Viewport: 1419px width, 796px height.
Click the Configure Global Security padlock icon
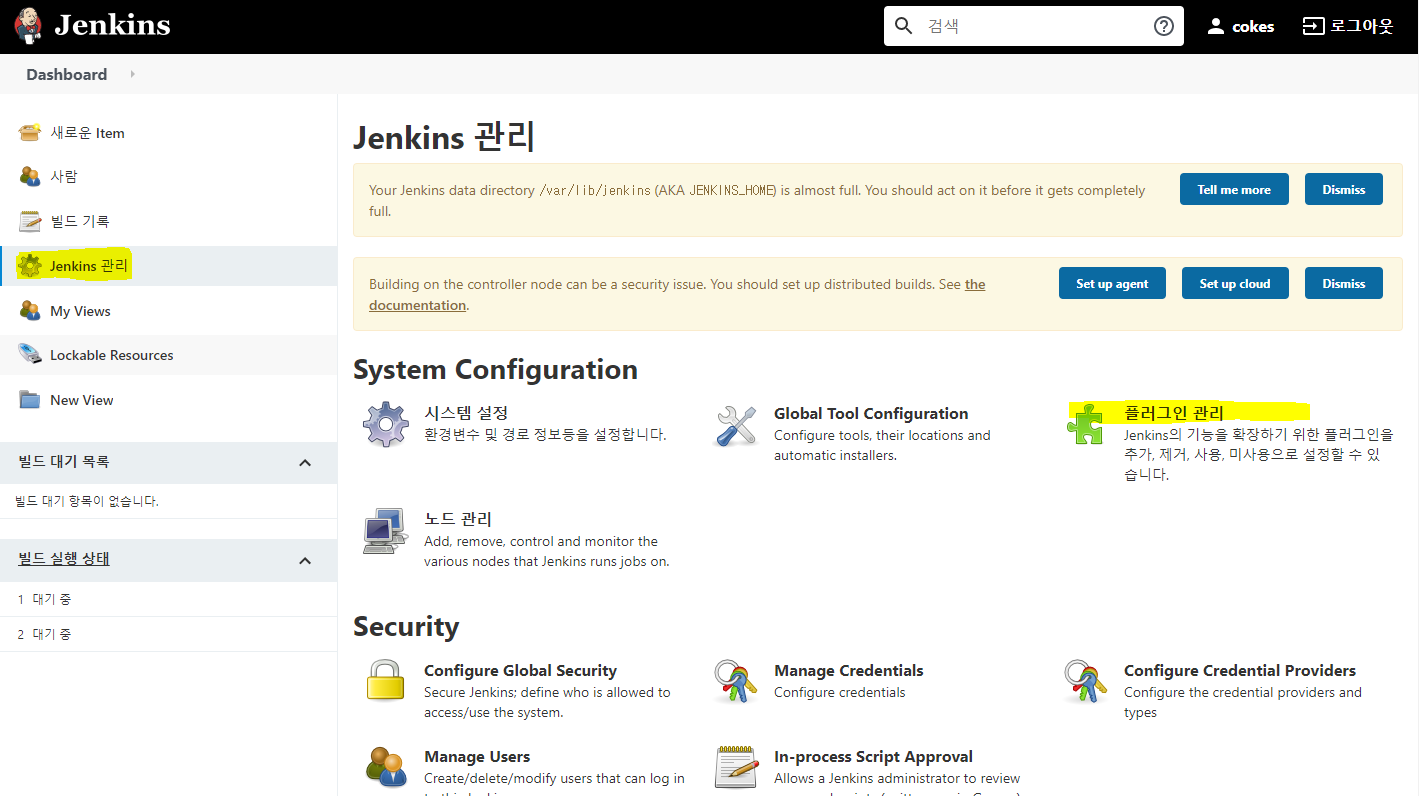[x=385, y=680]
